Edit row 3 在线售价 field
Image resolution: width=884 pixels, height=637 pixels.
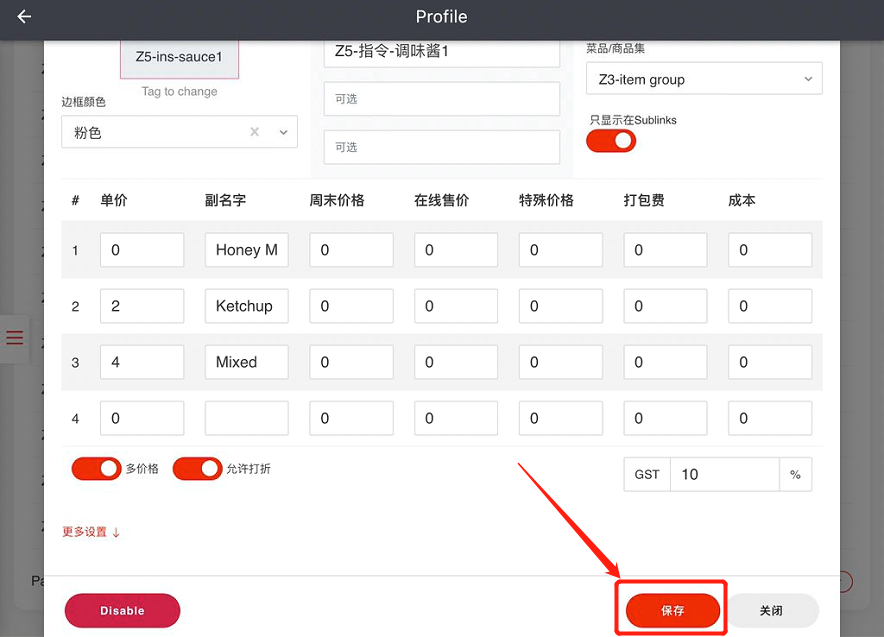pyautogui.click(x=456, y=362)
